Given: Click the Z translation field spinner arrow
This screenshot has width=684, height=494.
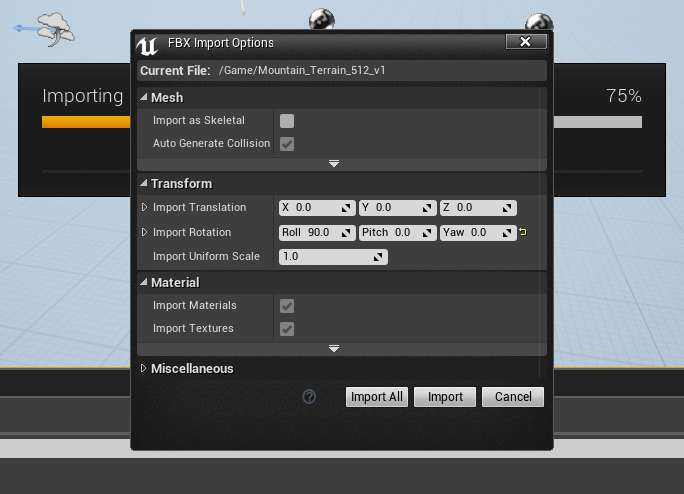Looking at the screenshot, I should tap(507, 208).
